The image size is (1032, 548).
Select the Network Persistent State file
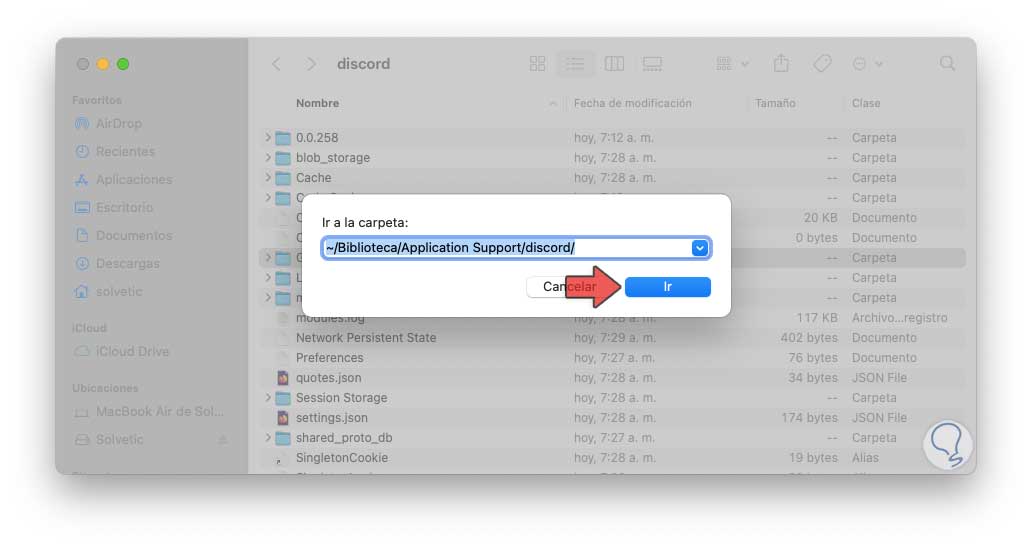pos(613,337)
